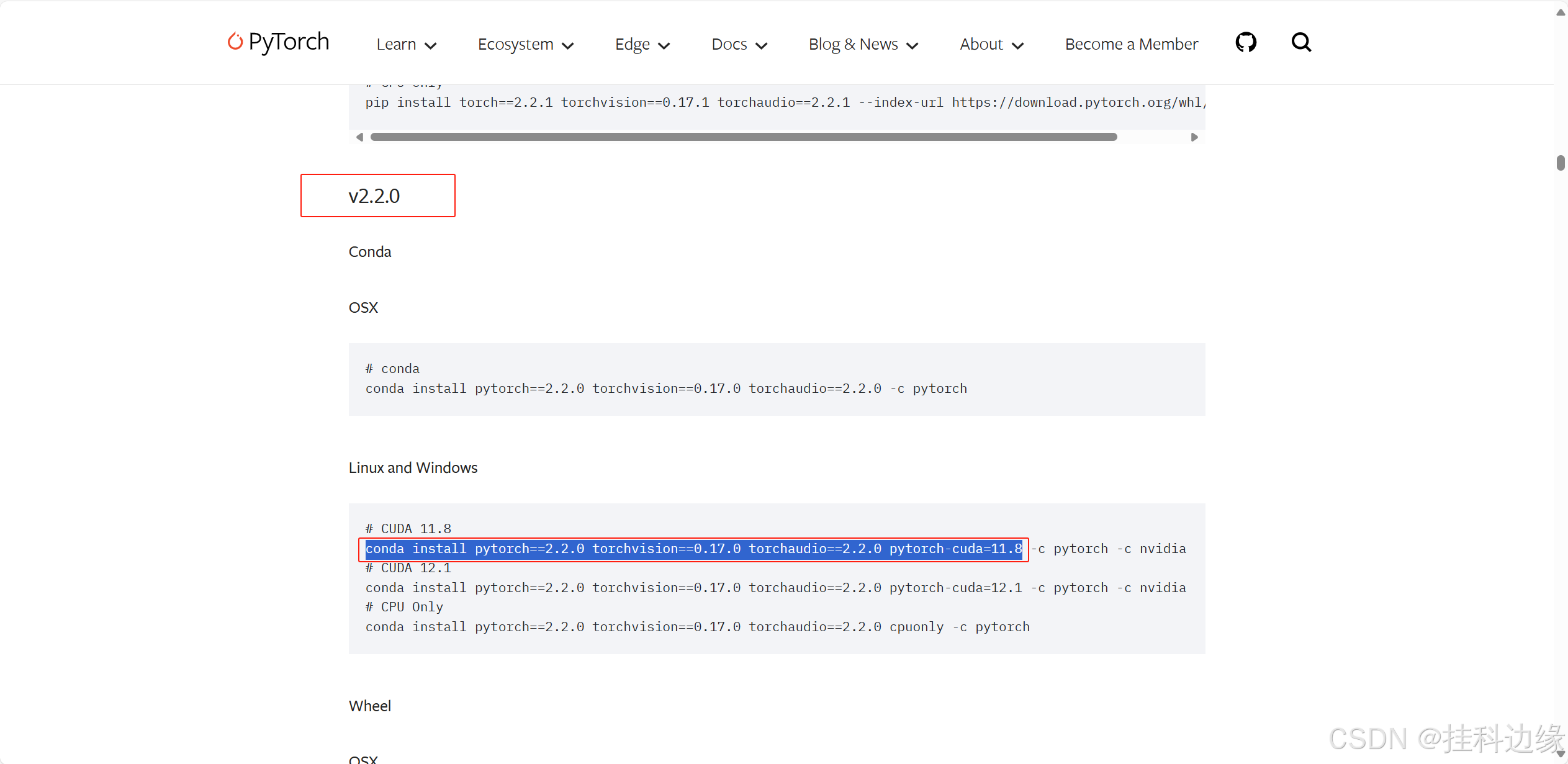
Task: Click the page scrollbar down arrow
Action: (1560, 753)
